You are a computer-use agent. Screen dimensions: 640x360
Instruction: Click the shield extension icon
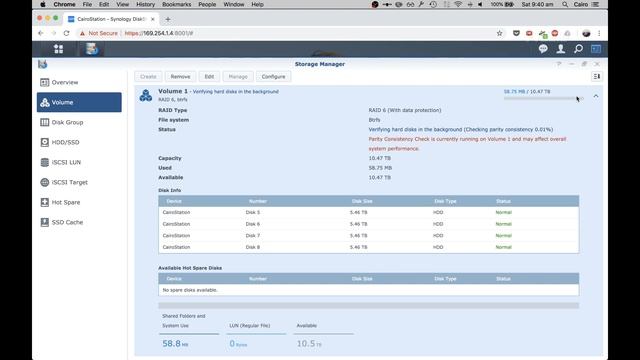[516, 33]
